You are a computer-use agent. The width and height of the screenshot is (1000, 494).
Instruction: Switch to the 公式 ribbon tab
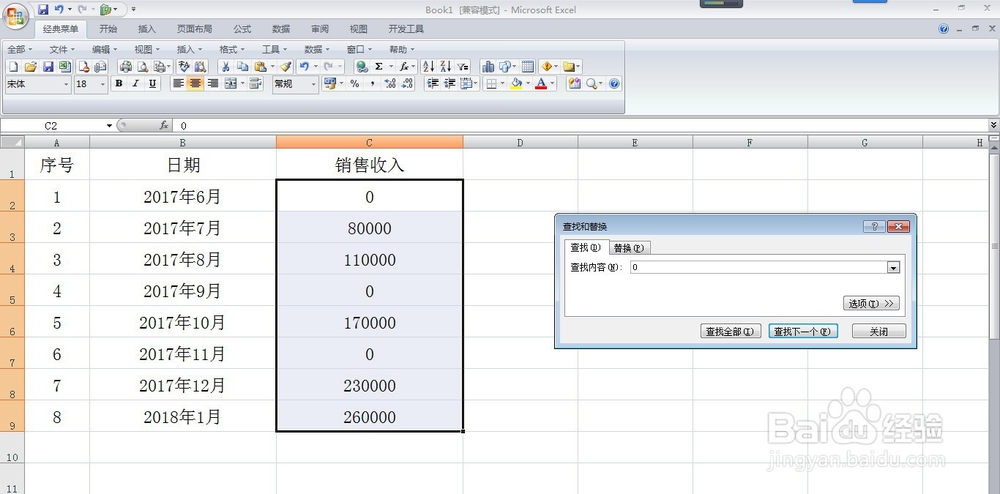[242, 29]
